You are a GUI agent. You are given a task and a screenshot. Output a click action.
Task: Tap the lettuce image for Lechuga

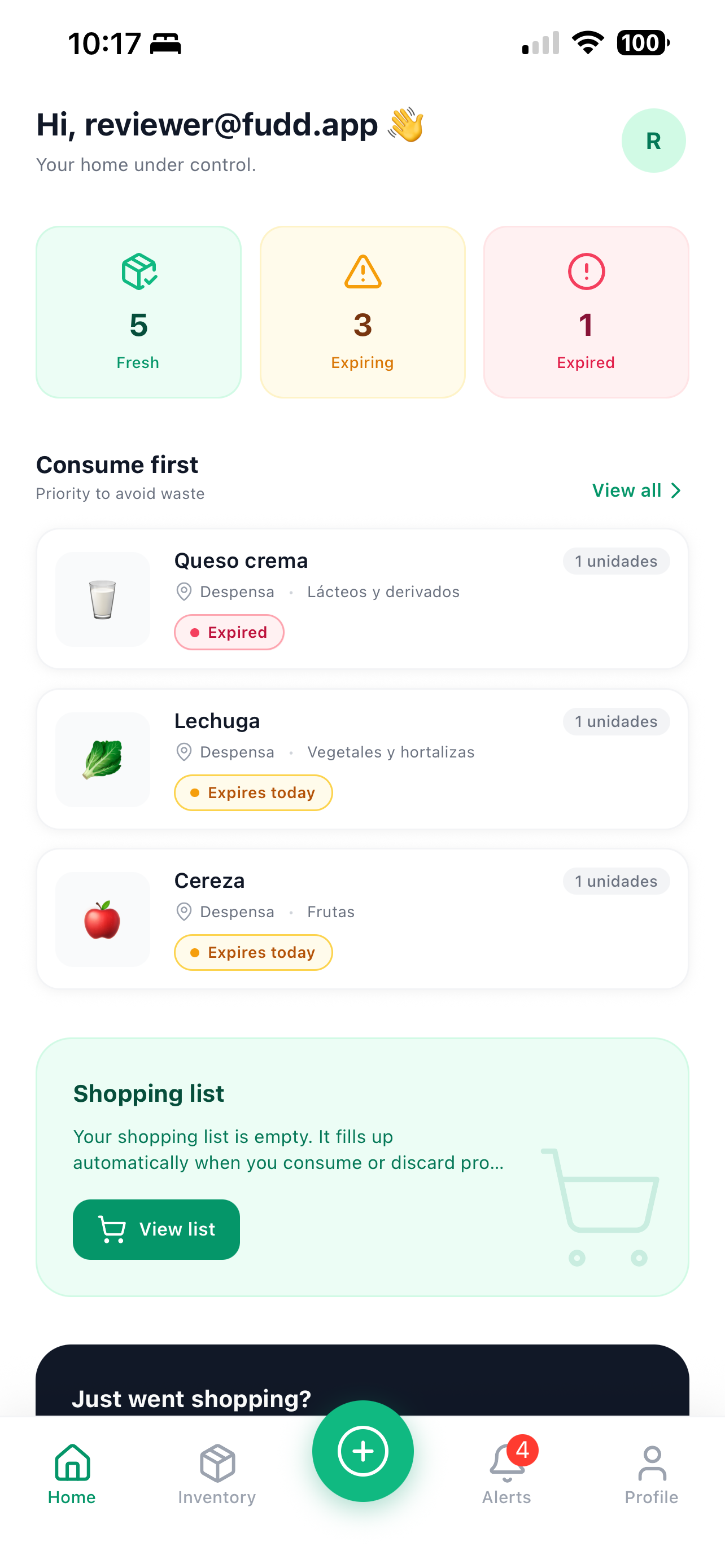coord(103,759)
